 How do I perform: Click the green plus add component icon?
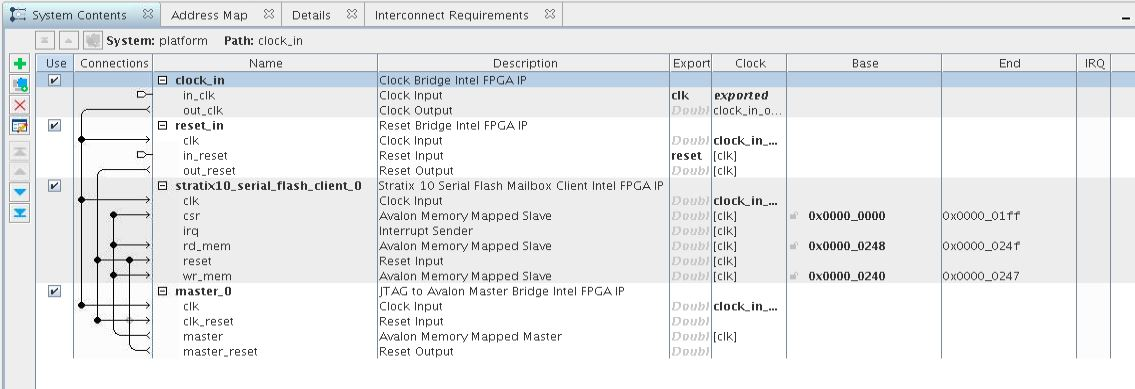pyautogui.click(x=20, y=64)
